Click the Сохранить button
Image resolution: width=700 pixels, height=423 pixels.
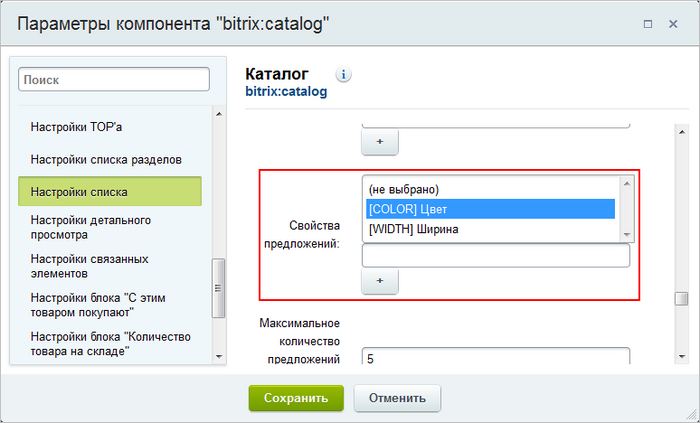click(x=296, y=397)
